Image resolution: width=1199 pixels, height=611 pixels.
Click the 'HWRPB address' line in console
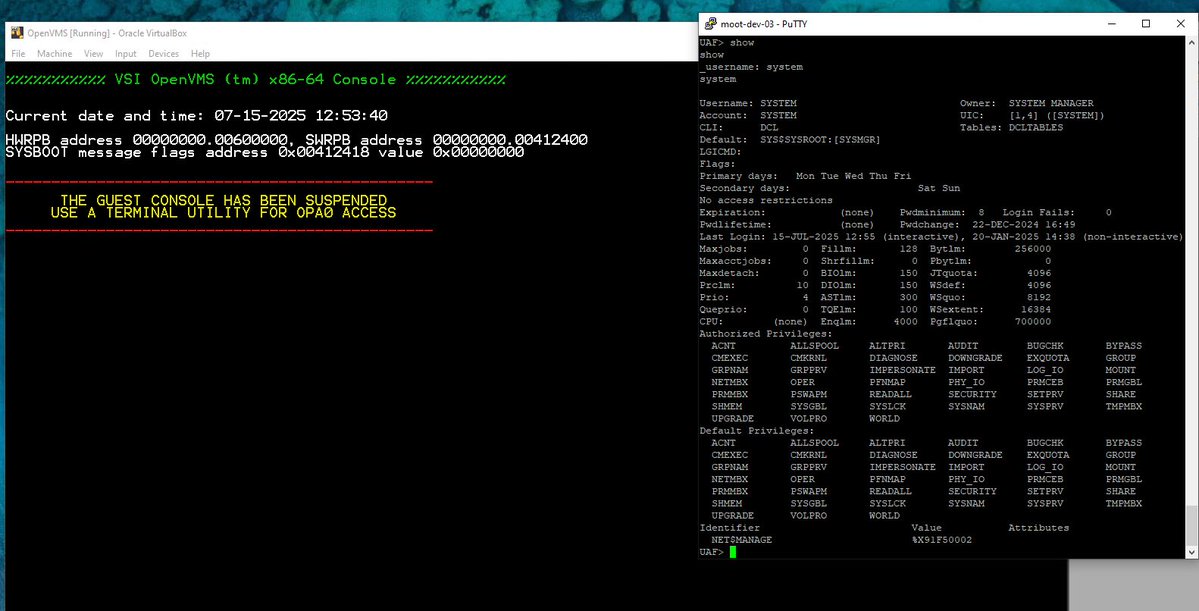(x=297, y=140)
